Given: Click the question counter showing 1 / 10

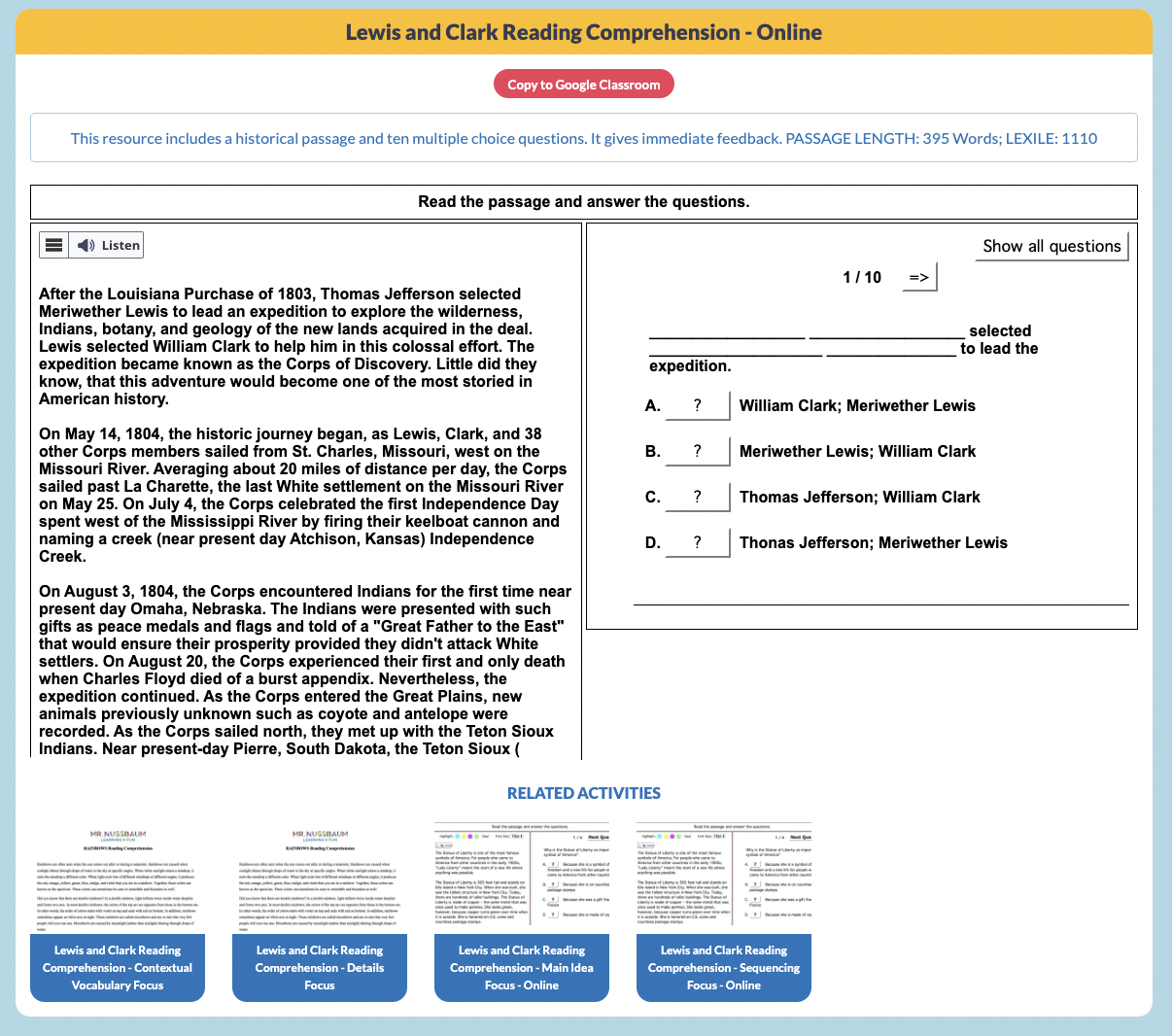Looking at the screenshot, I should point(861,277).
